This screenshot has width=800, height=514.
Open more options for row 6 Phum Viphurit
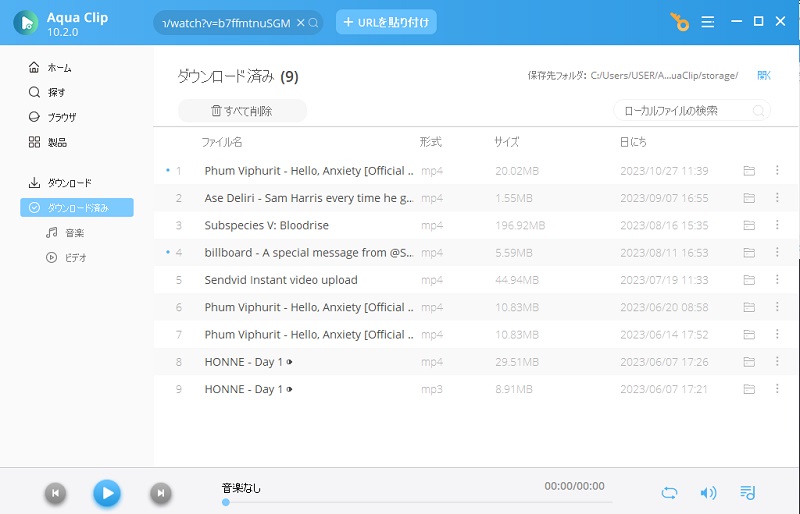777,306
